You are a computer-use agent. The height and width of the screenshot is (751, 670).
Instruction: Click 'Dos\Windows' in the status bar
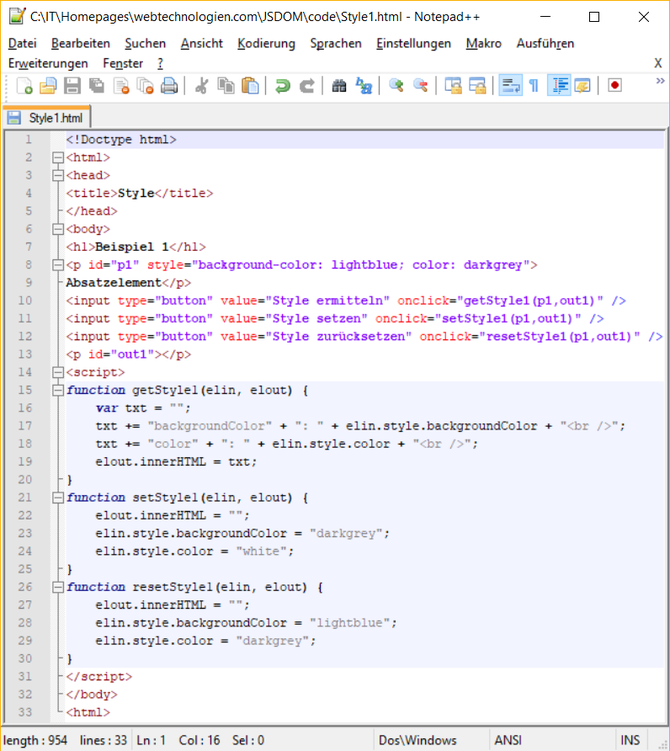point(418,740)
